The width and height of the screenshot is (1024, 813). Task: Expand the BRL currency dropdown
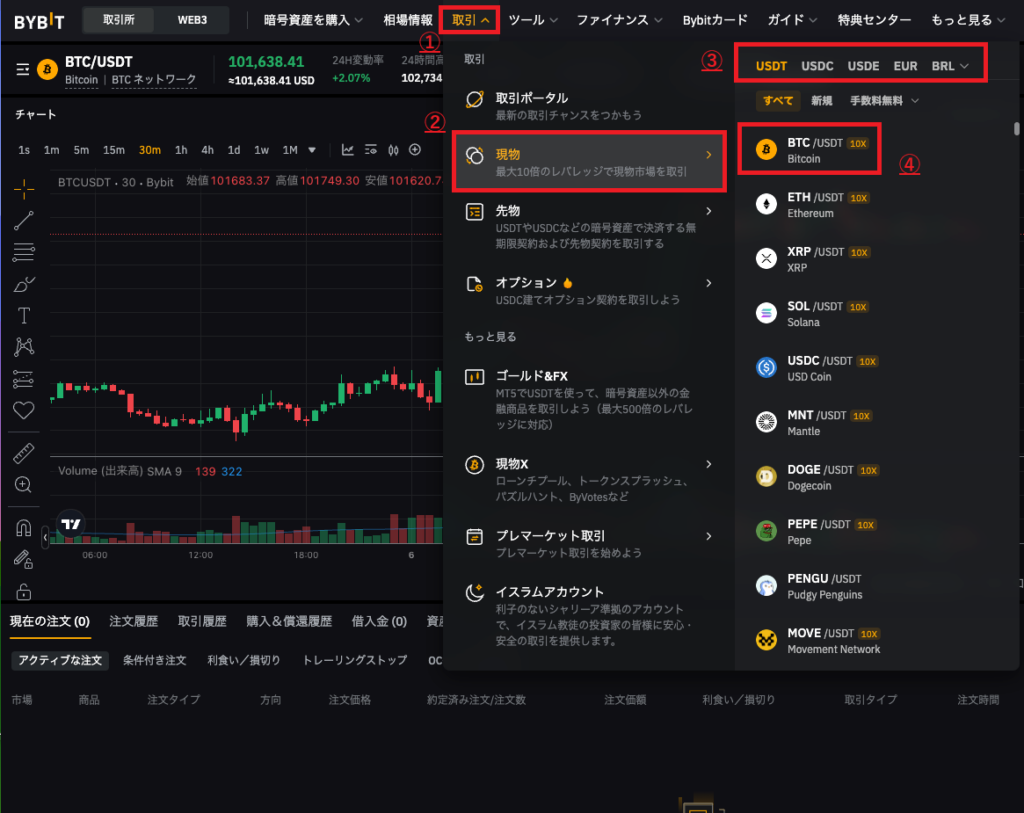pyautogui.click(x=950, y=66)
